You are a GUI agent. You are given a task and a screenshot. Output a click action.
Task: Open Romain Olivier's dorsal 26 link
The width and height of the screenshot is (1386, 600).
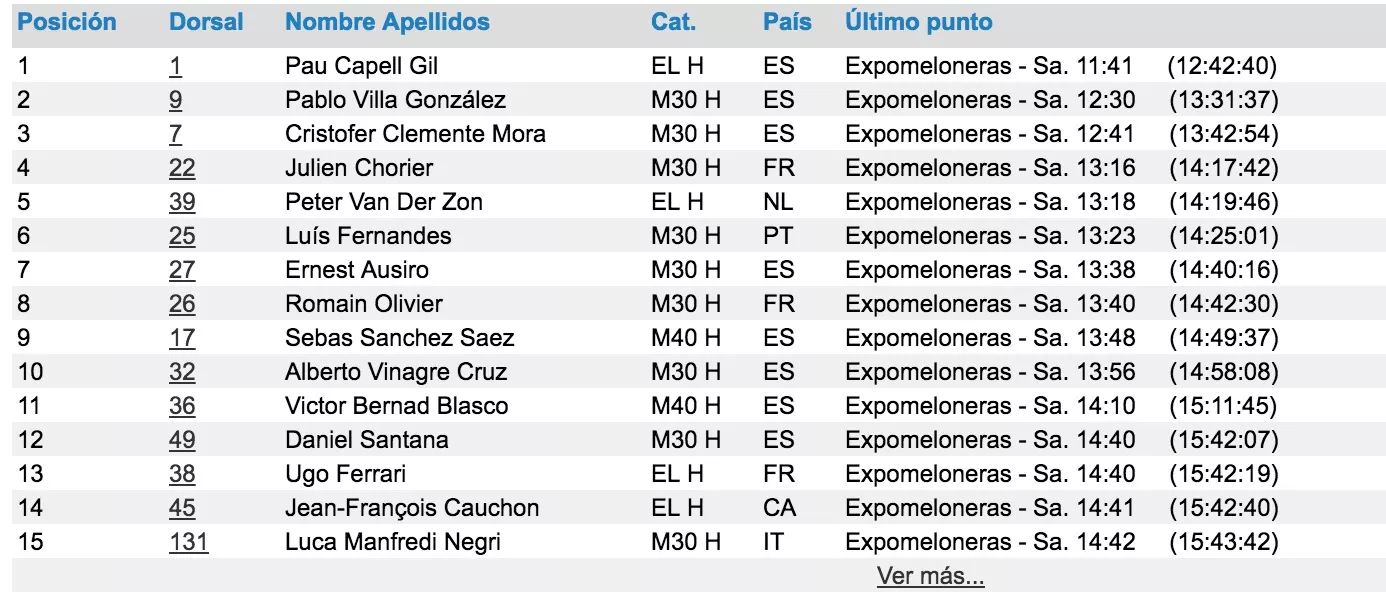(x=182, y=304)
